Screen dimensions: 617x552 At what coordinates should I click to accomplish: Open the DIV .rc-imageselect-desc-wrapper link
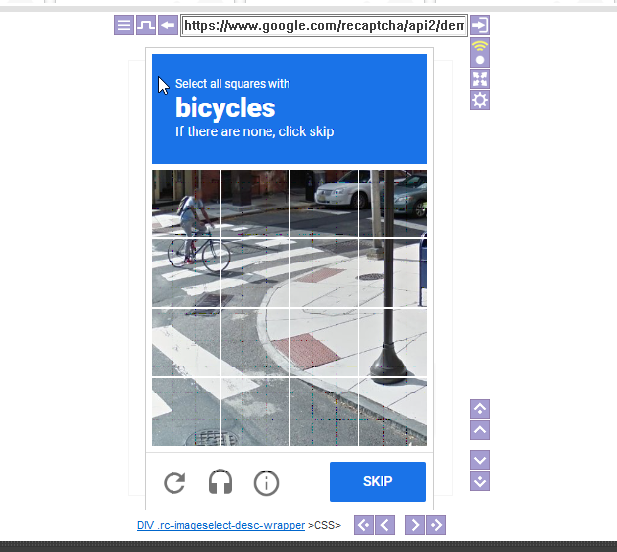(221, 525)
